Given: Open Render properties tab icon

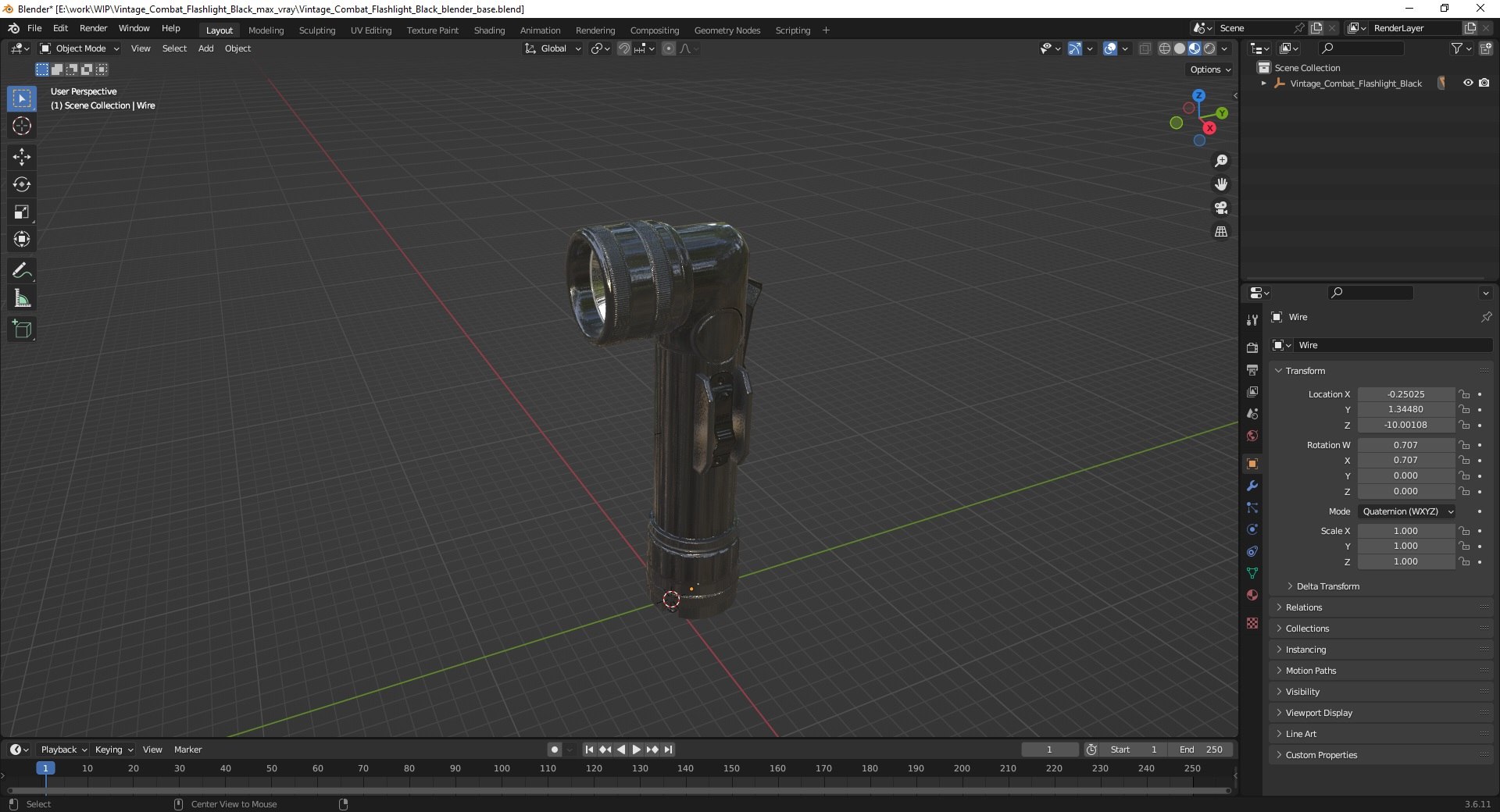Looking at the screenshot, I should coord(1252,347).
